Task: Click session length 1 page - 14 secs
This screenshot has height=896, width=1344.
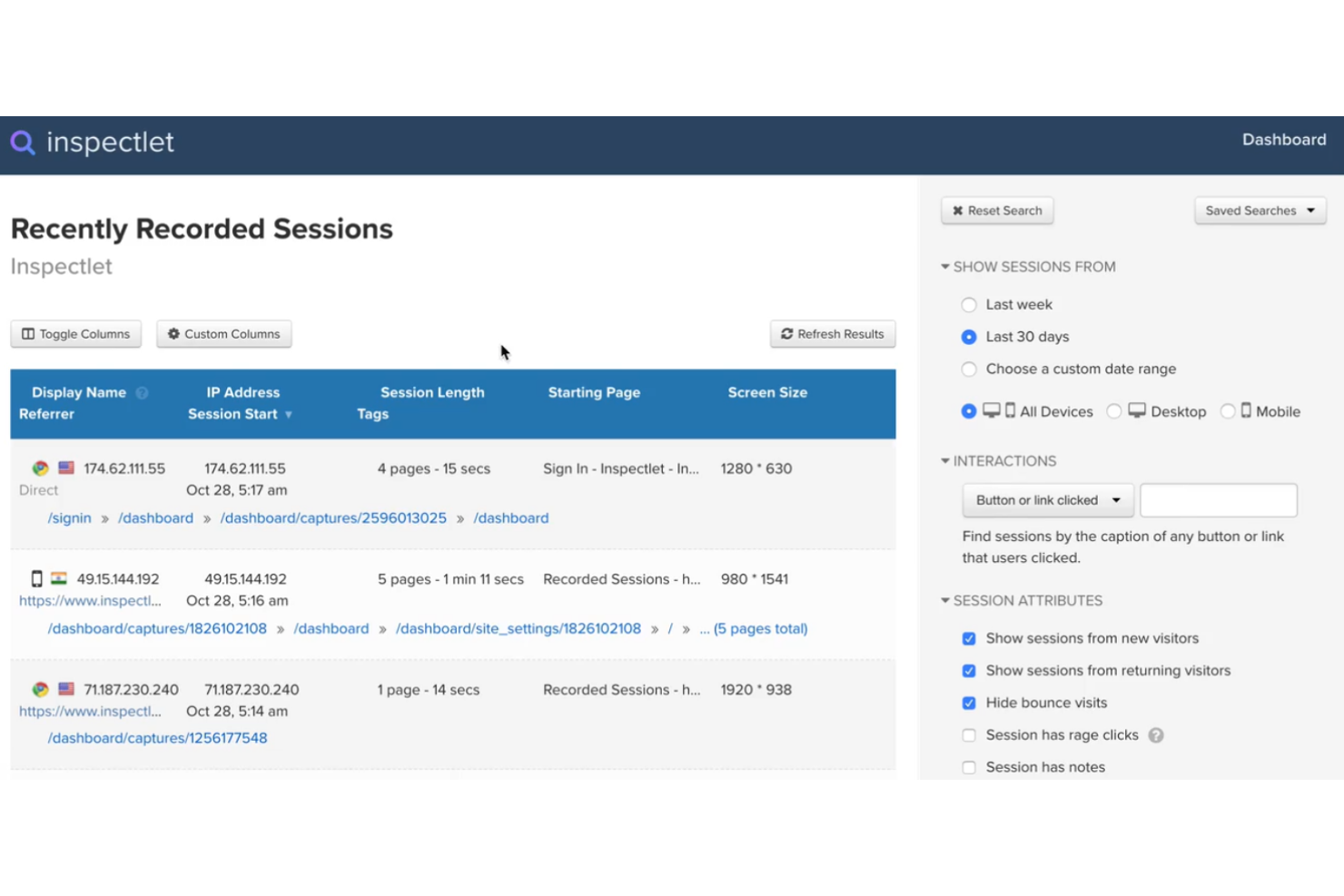Action: point(429,690)
